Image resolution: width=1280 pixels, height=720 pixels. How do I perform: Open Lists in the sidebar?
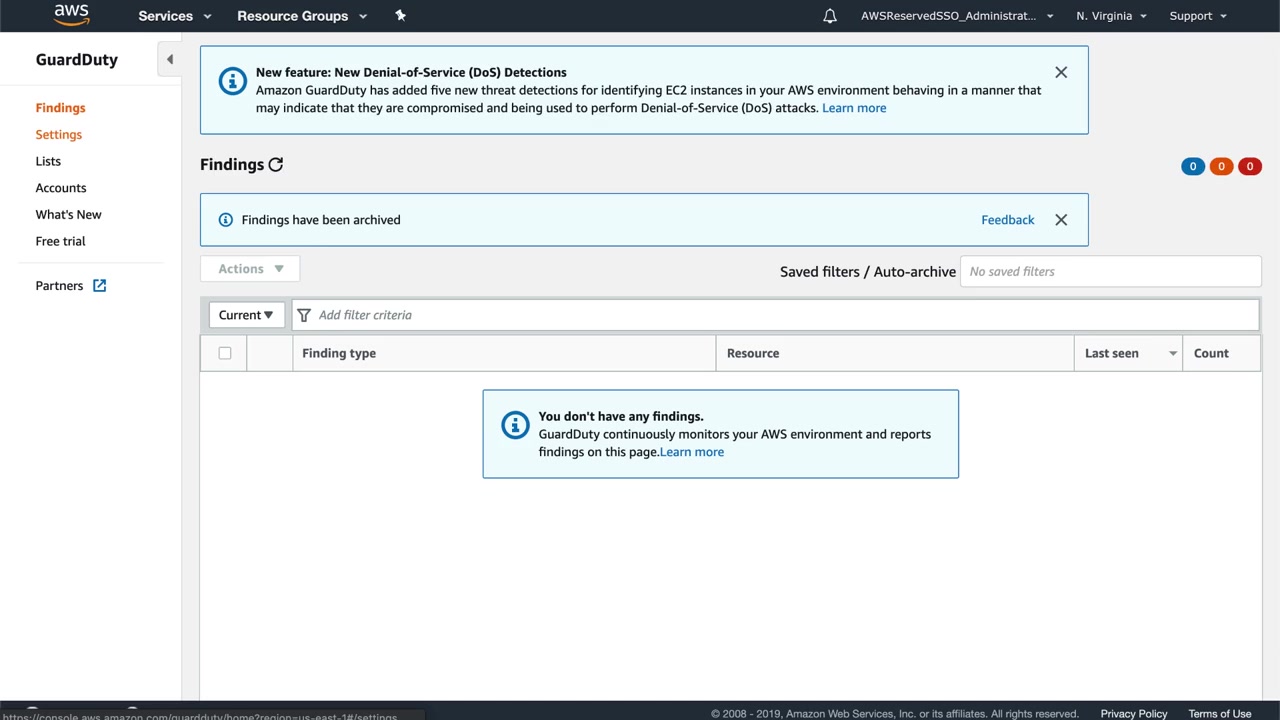48,161
